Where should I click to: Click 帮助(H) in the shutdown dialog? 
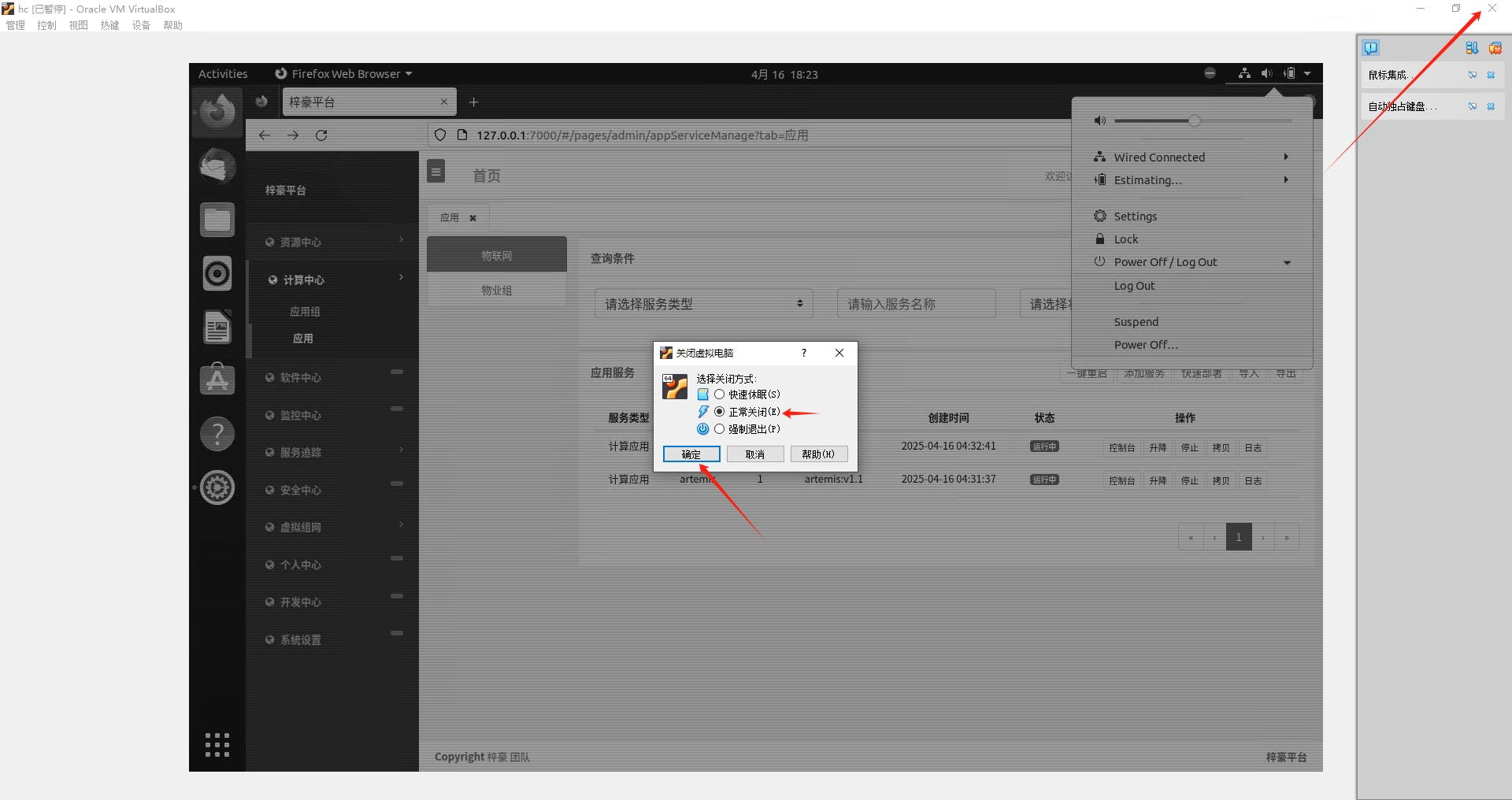[x=819, y=454]
